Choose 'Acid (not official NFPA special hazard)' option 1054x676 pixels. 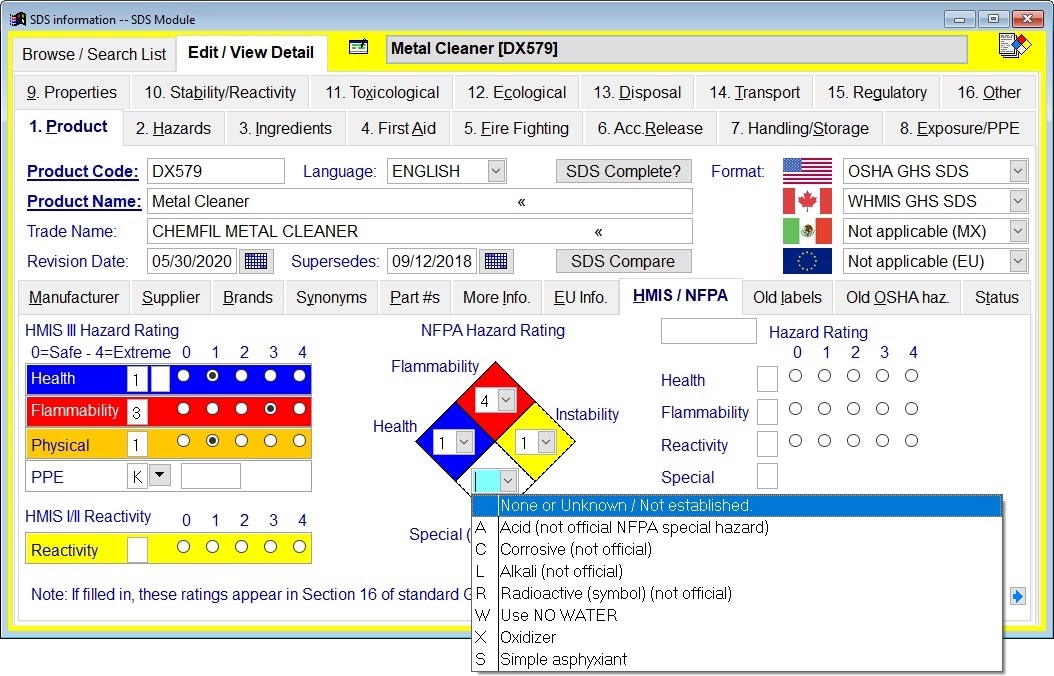(x=737, y=527)
